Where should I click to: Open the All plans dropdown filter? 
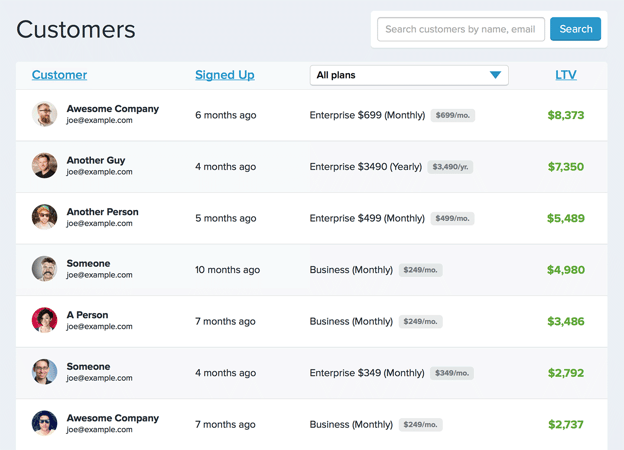coord(408,75)
